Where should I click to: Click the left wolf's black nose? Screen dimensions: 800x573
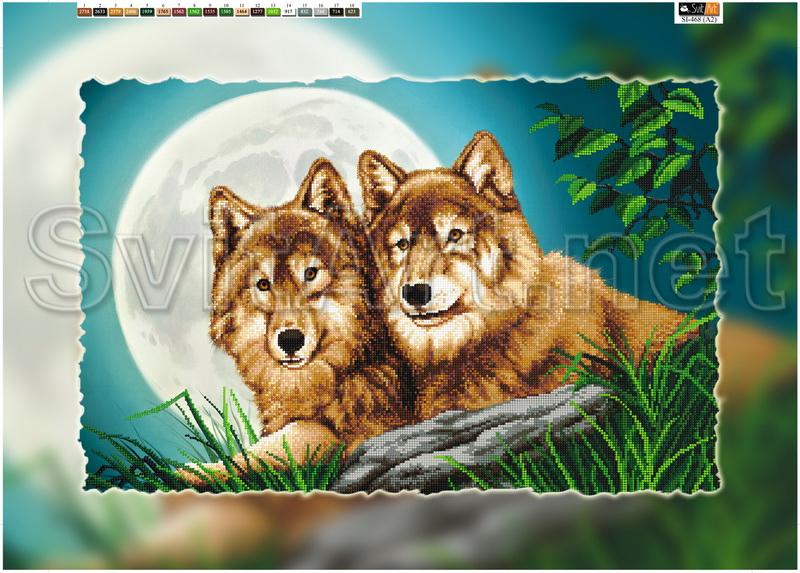(x=292, y=342)
